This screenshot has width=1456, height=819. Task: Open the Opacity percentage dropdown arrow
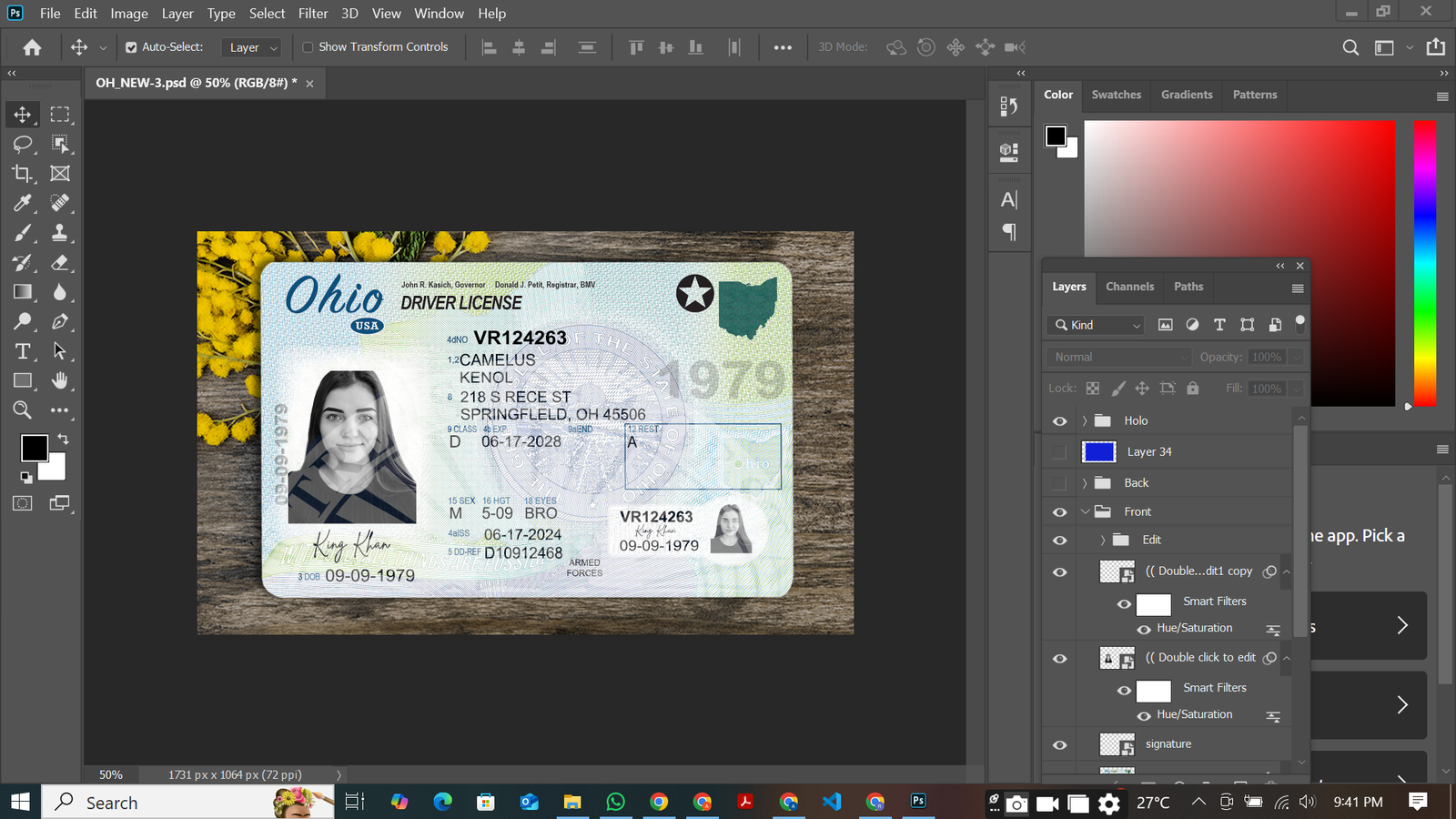tap(1296, 358)
